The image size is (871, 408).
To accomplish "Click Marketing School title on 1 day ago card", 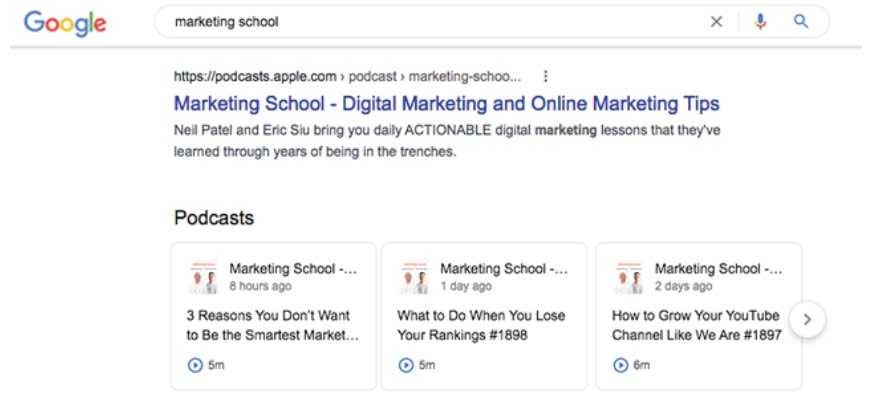I will click(504, 268).
